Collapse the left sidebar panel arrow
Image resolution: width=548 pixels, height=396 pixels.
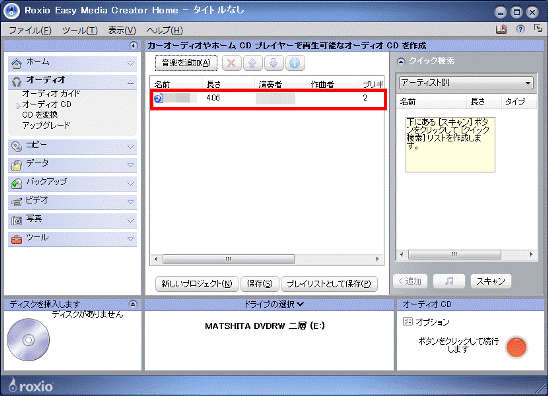[x=133, y=45]
